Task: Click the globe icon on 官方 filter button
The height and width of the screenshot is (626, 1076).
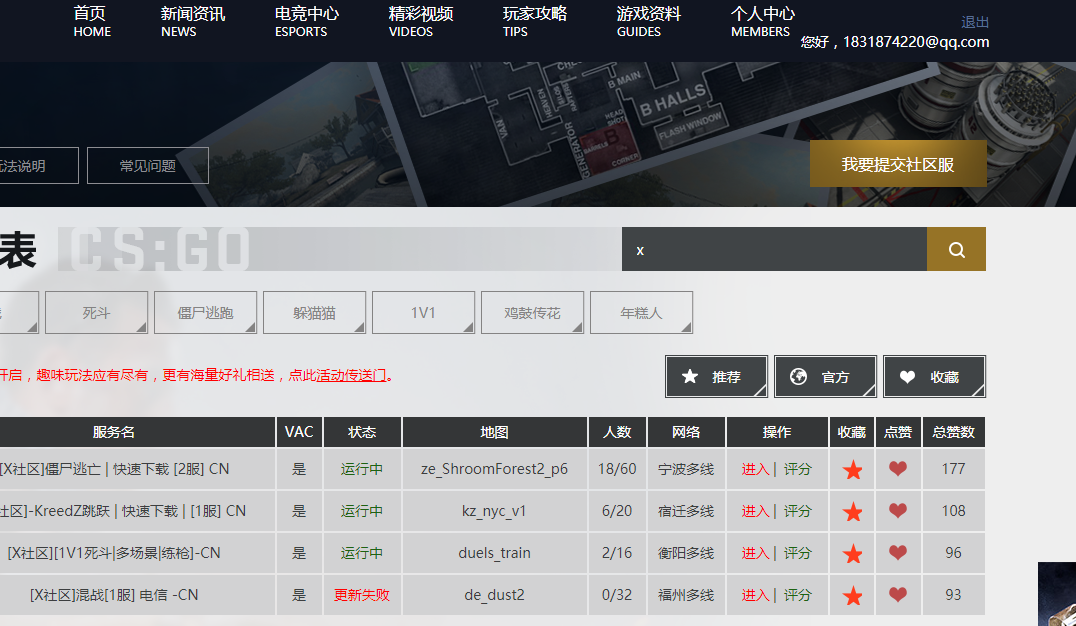Action: (x=798, y=376)
